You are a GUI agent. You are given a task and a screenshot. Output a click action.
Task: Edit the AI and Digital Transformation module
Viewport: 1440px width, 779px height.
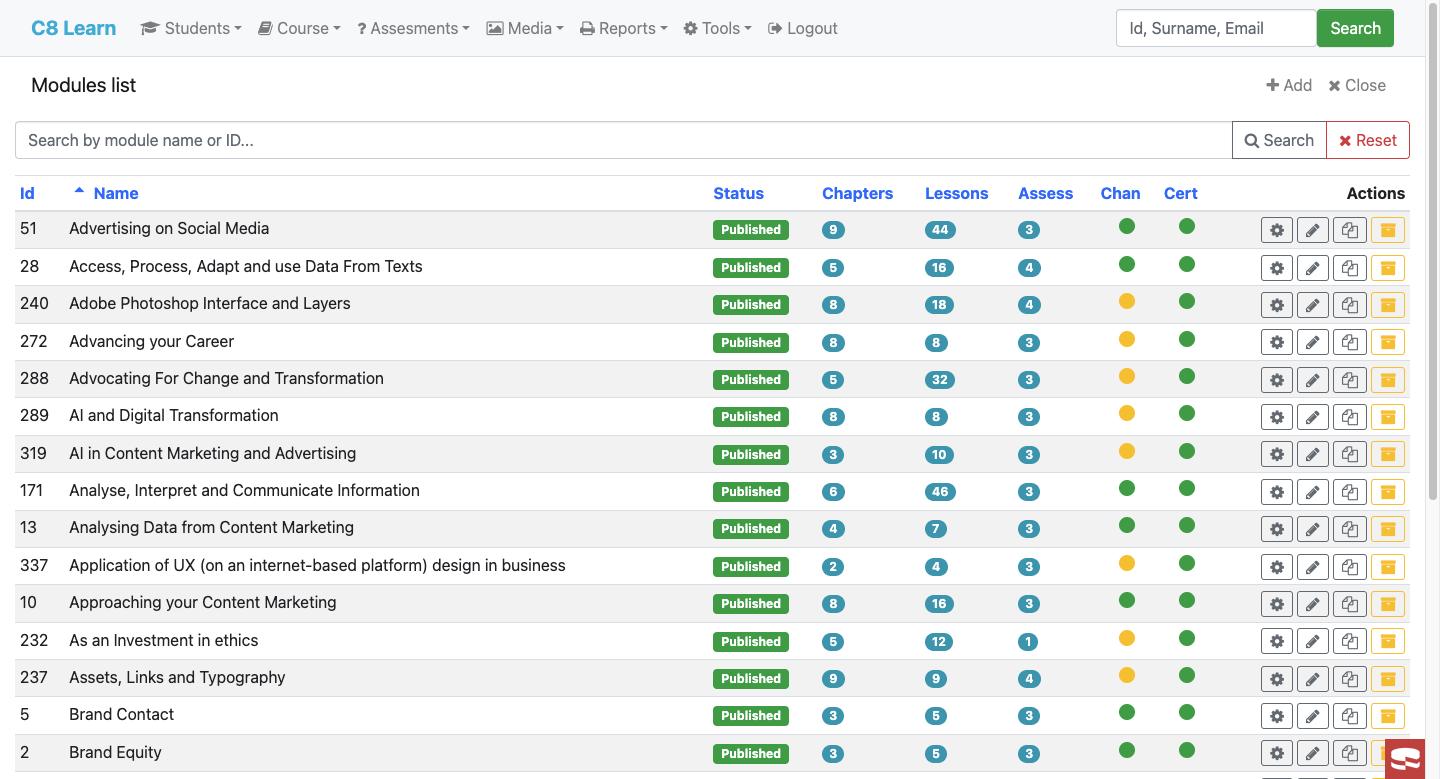[x=1313, y=417]
